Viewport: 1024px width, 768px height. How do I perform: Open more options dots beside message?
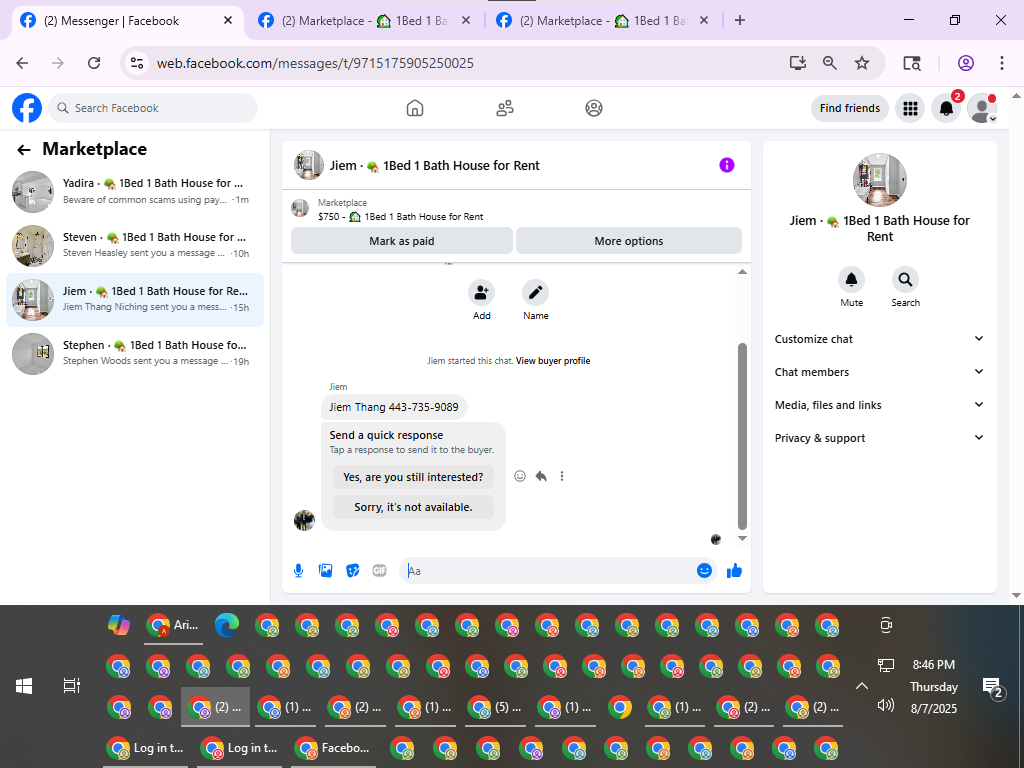pyautogui.click(x=562, y=476)
